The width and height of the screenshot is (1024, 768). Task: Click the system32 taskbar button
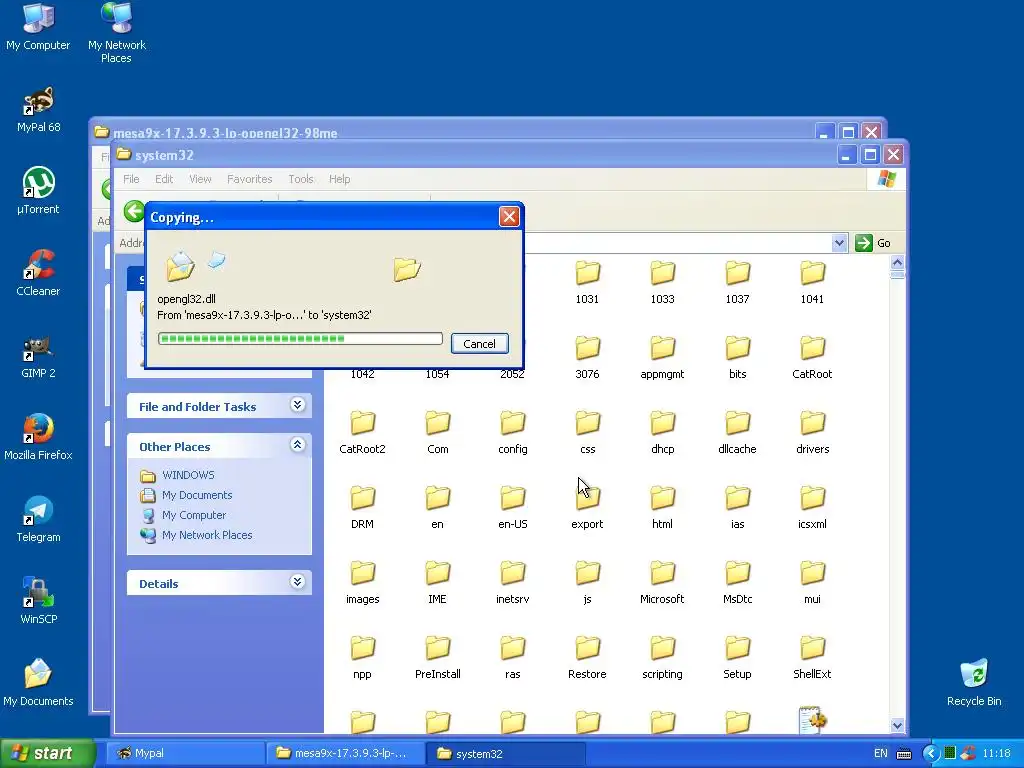(505, 754)
